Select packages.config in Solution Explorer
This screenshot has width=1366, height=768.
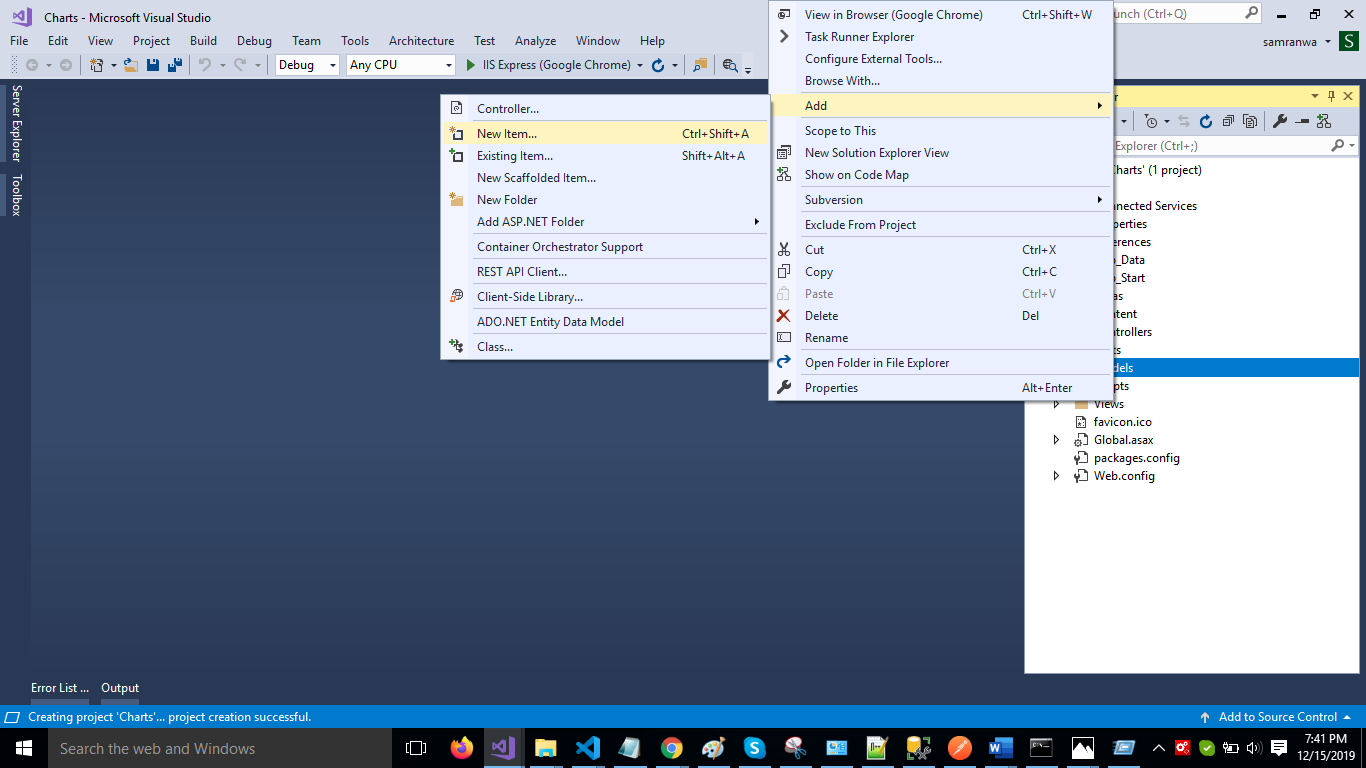point(1136,458)
